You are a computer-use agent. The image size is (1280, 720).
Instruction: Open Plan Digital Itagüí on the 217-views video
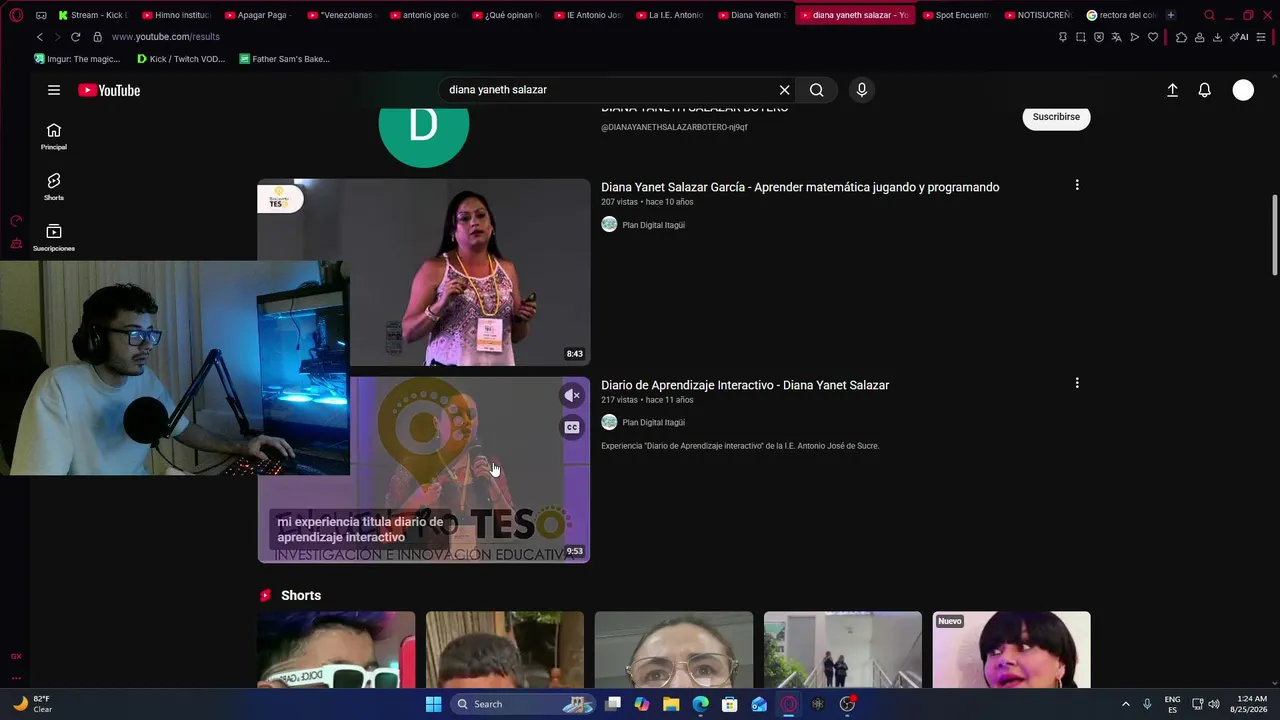click(x=654, y=423)
